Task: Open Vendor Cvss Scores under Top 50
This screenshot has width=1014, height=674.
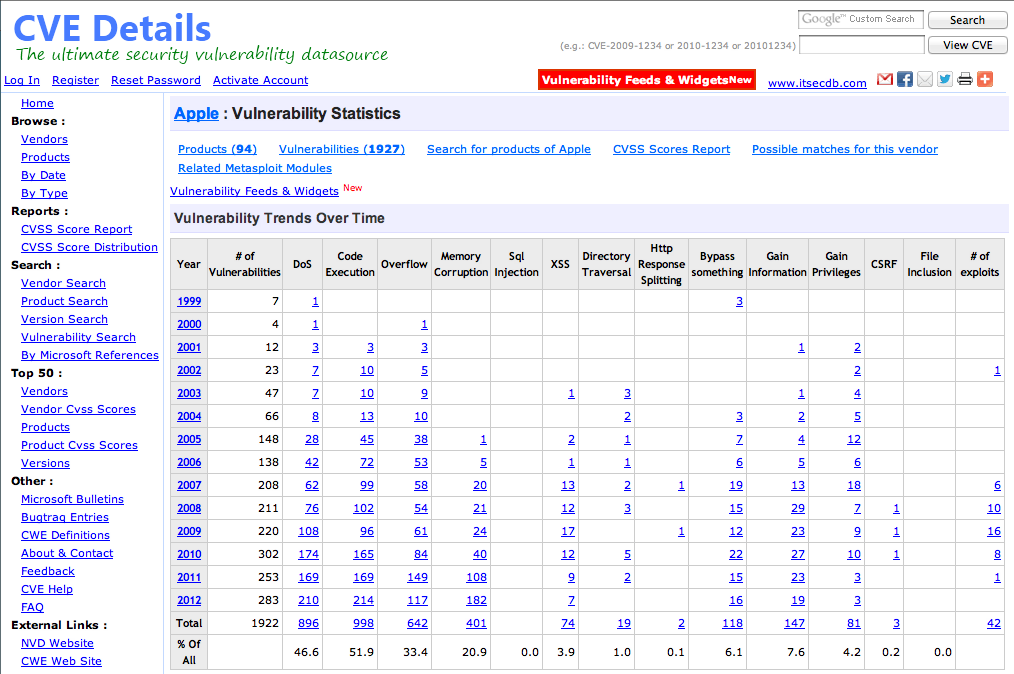Action: tap(78, 409)
